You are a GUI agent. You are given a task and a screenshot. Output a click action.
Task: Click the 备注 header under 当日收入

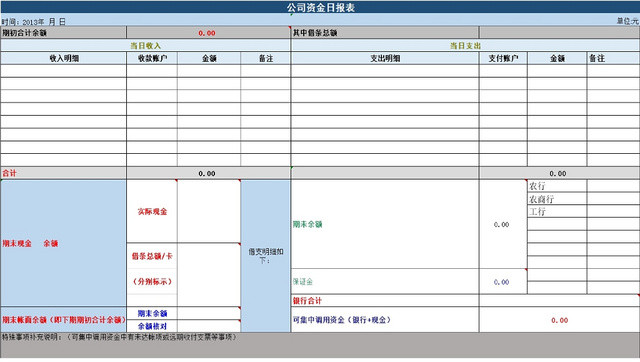265,58
